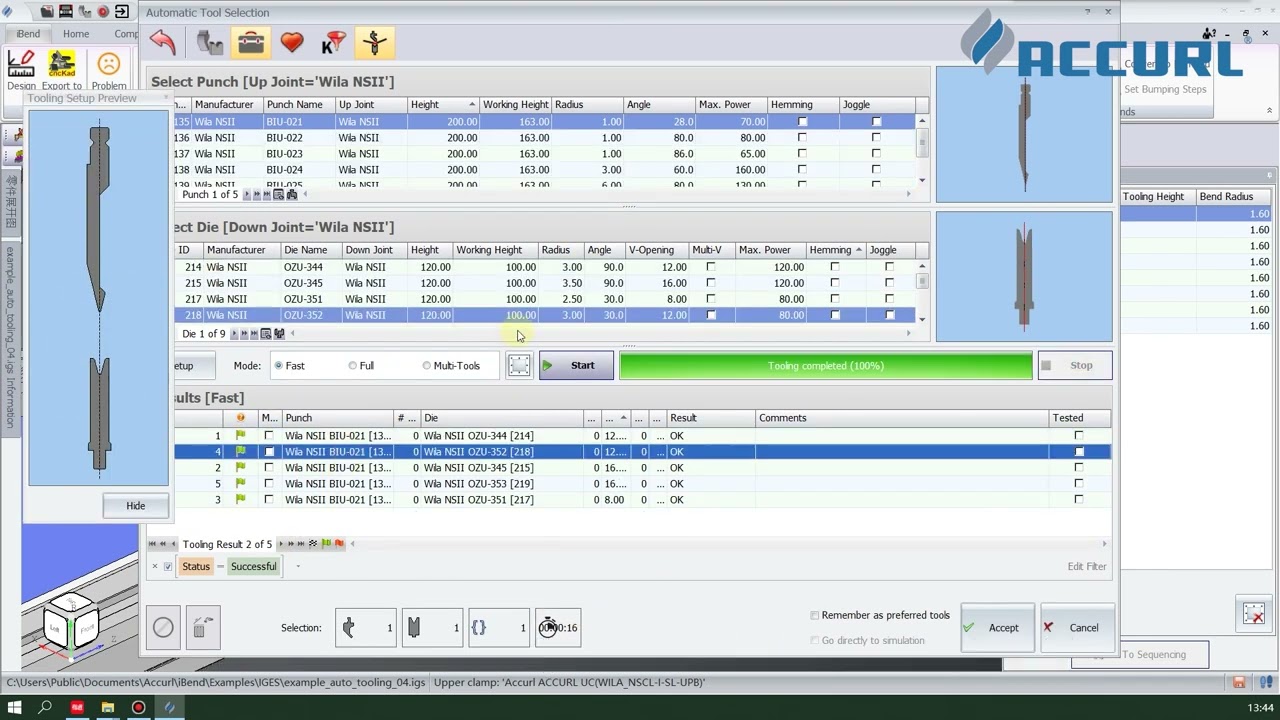Screen dimensions: 1280x720
Task: Check Hemming box for punch BIU-022
Action: [x=802, y=138]
